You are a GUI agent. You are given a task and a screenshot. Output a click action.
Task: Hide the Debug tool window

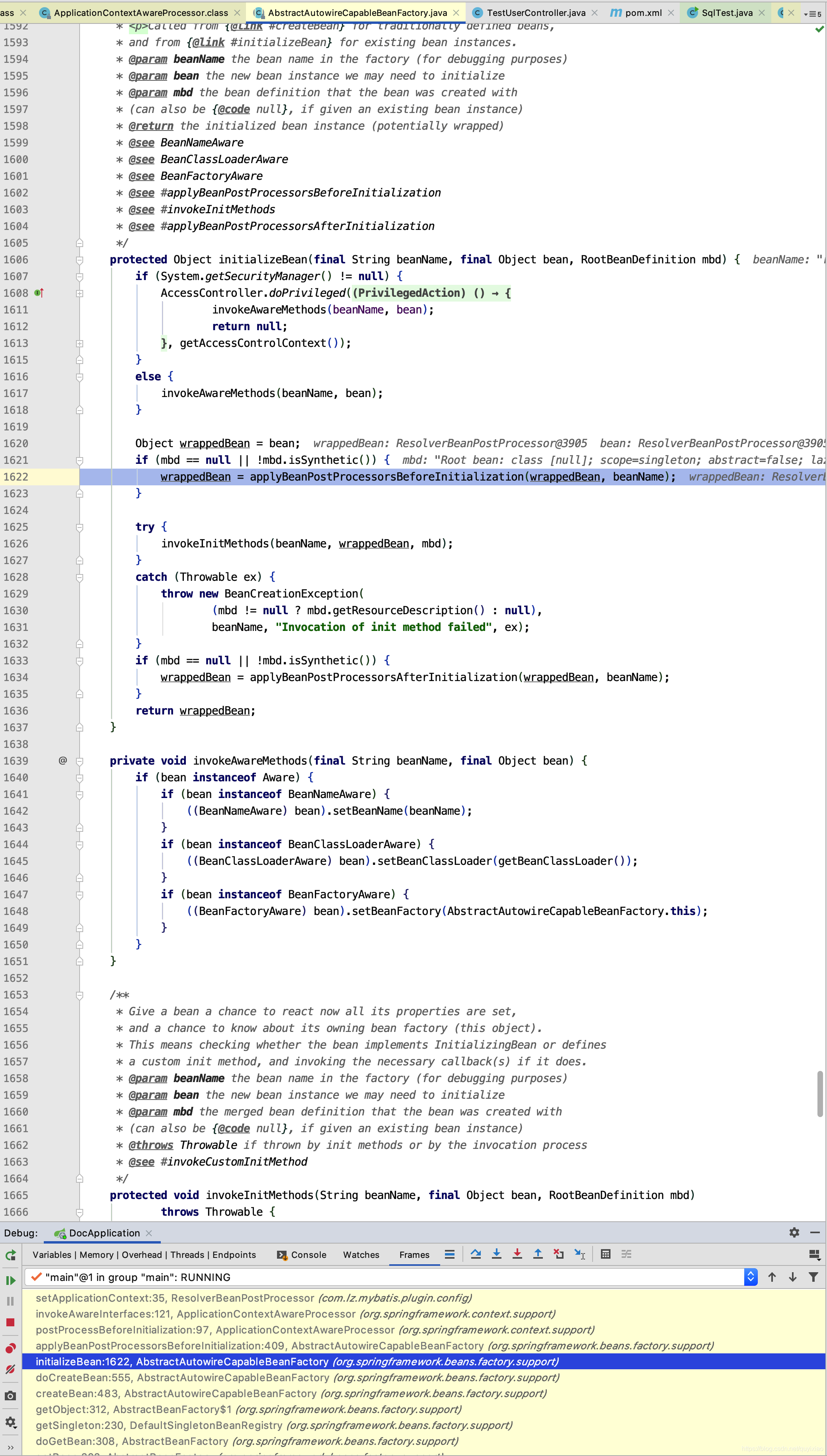(x=815, y=1232)
